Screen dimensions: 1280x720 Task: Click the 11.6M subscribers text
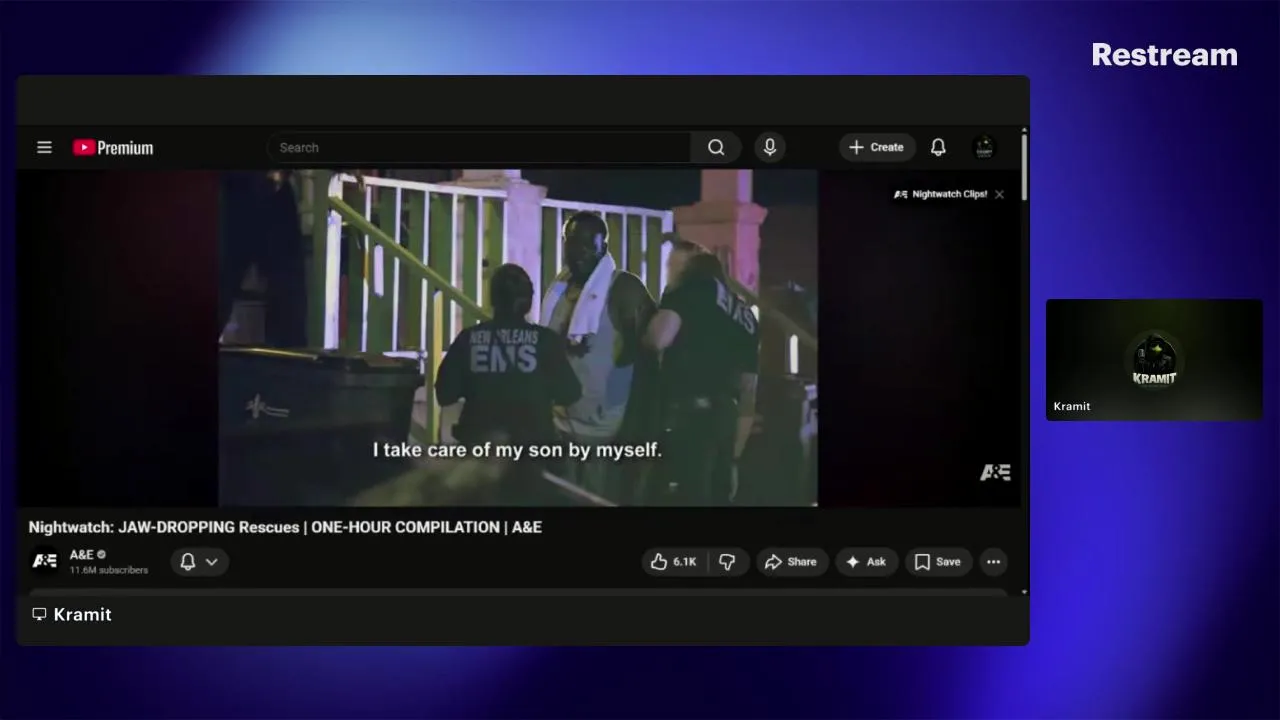(x=109, y=570)
